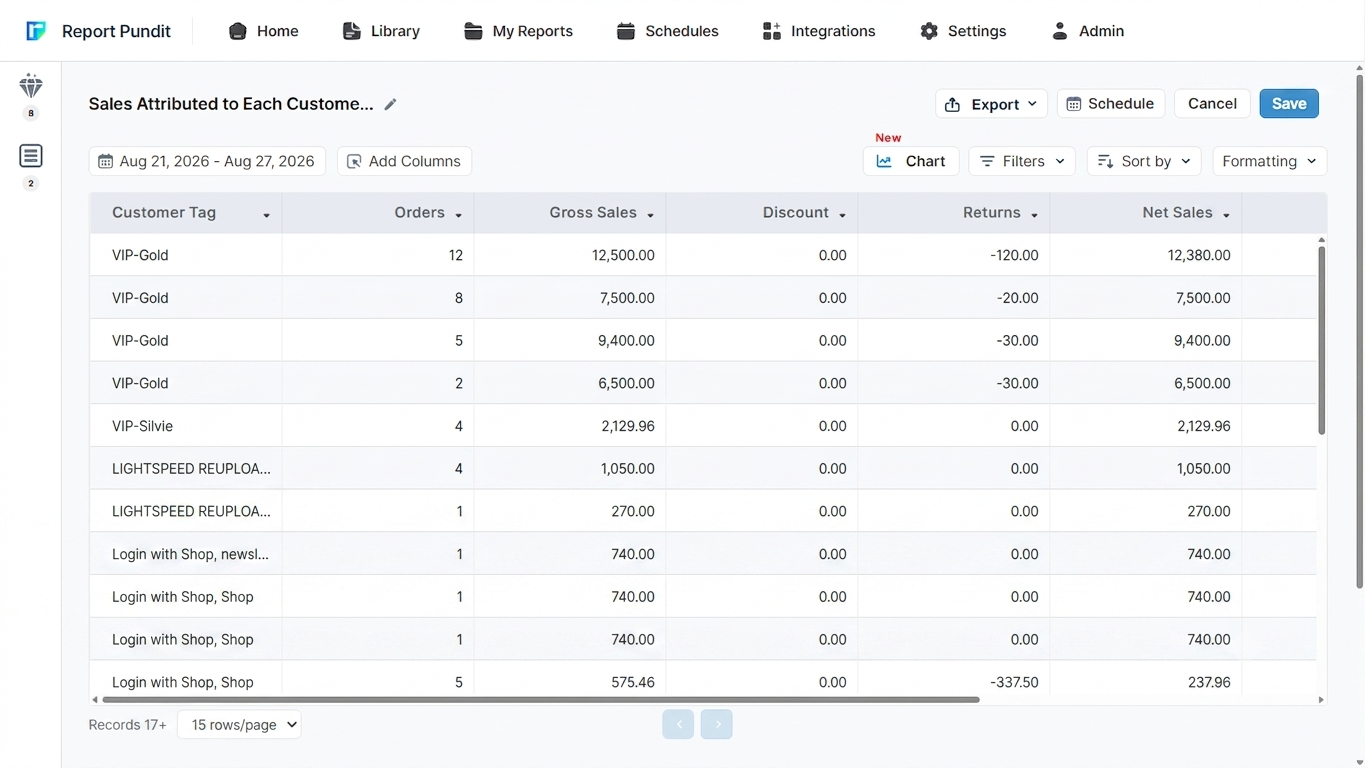Screen dimensions: 1365x768
Task: Click the page vertical scrollbar
Action: [x=1359, y=330]
